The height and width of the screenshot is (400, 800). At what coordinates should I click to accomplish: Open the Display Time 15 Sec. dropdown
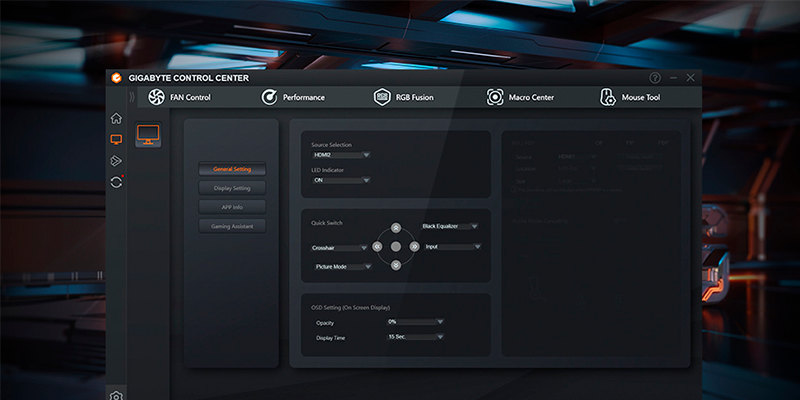coord(415,337)
